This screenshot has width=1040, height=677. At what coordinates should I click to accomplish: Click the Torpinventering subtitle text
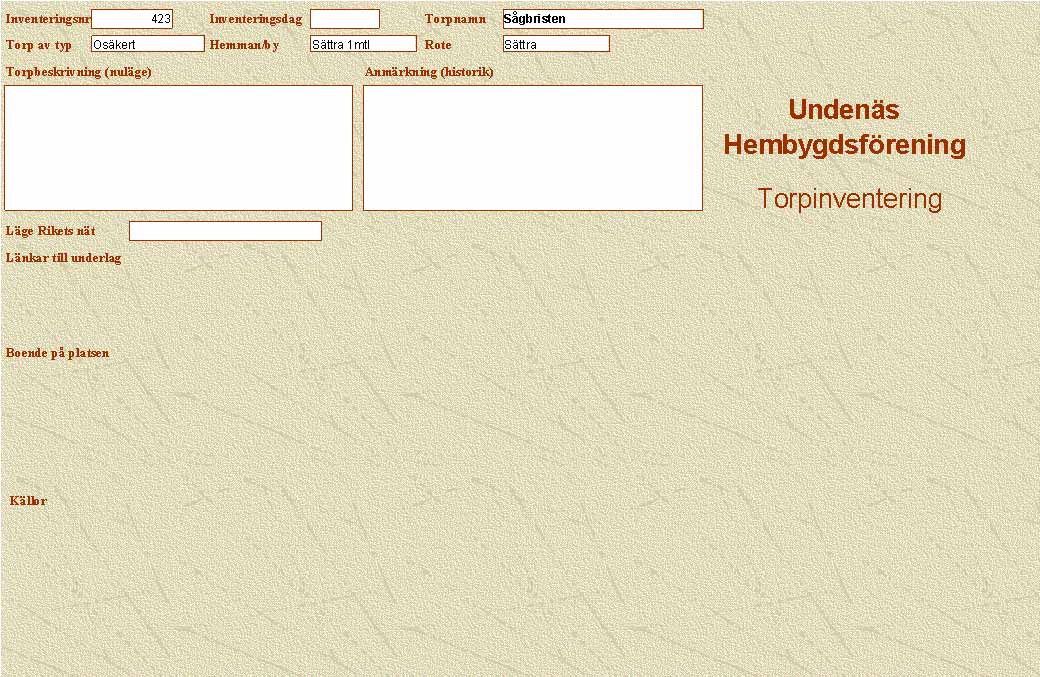click(x=849, y=199)
